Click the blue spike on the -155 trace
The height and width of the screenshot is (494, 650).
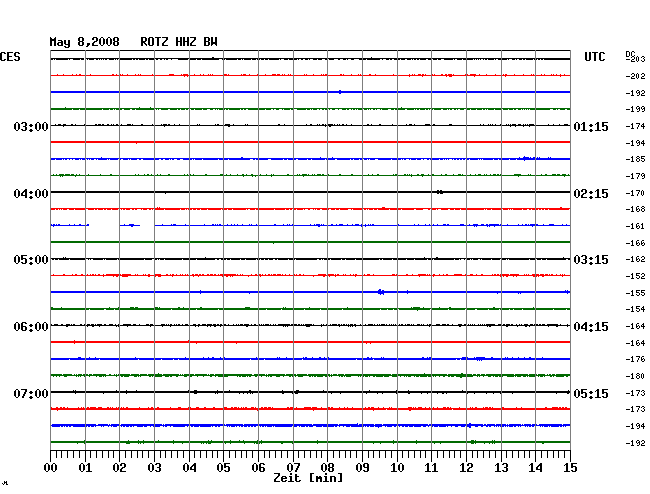[381, 292]
